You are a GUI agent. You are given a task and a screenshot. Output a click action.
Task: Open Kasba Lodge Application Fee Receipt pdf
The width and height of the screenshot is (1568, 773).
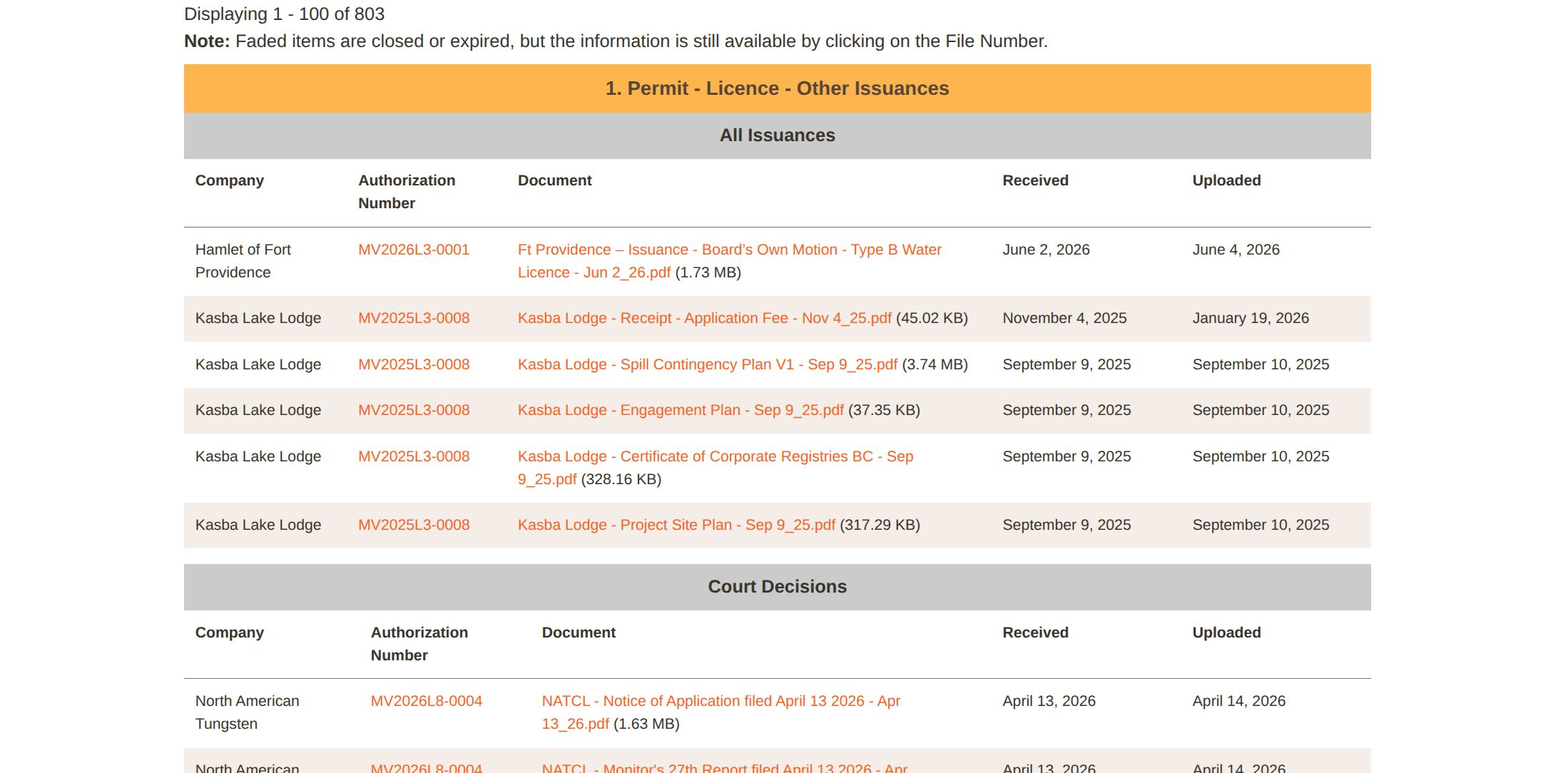tap(704, 318)
